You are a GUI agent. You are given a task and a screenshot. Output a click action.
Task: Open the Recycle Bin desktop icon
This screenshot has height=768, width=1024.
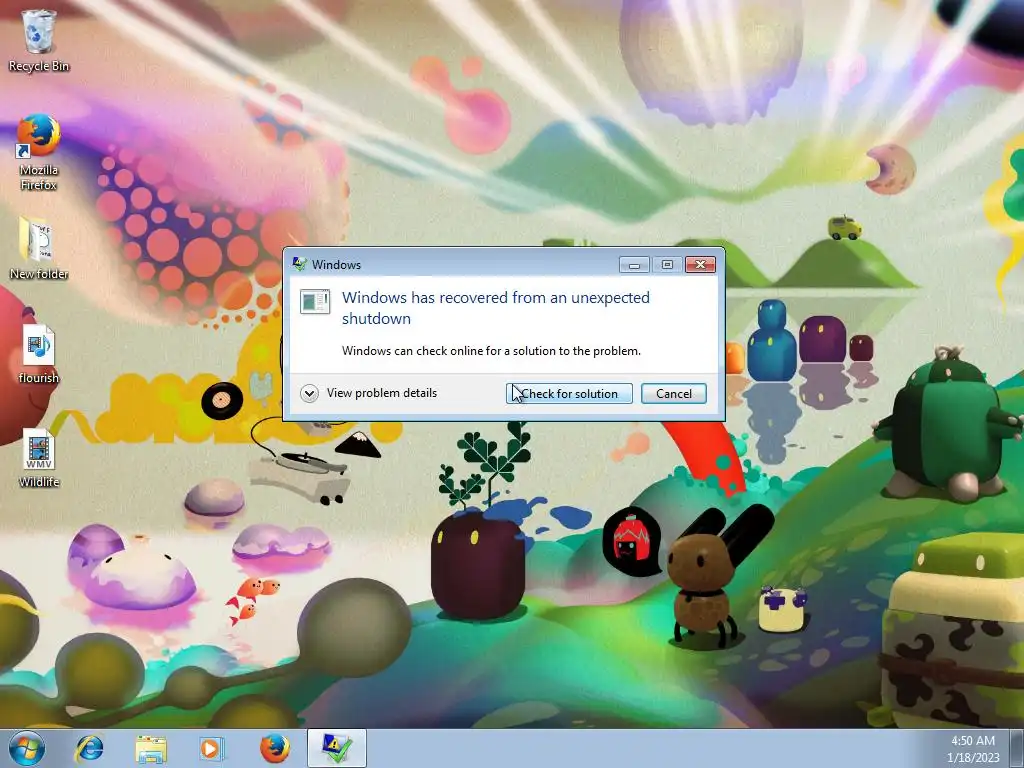[39, 40]
